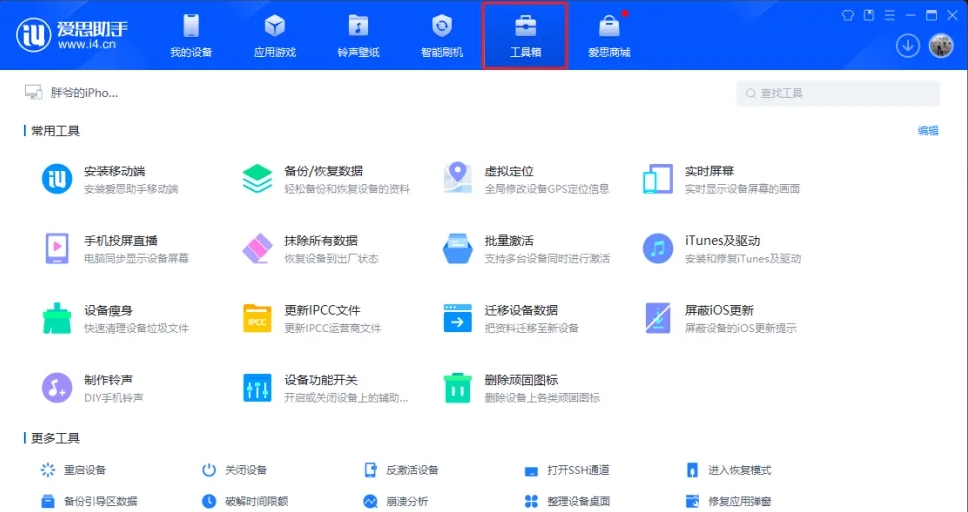Choose 反激活设备 tool
Viewport: 968px width, 512px height.
pos(401,470)
